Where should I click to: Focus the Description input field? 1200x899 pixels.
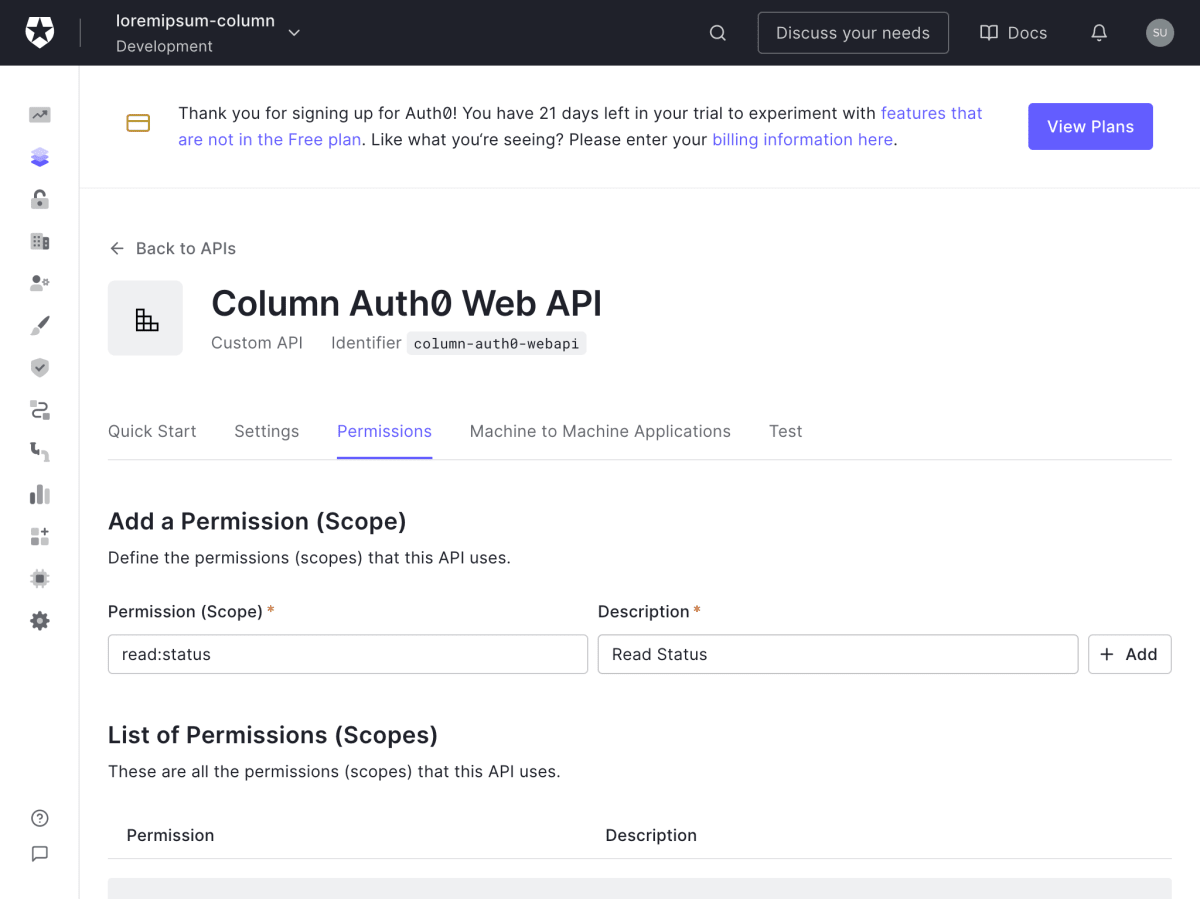(838, 654)
